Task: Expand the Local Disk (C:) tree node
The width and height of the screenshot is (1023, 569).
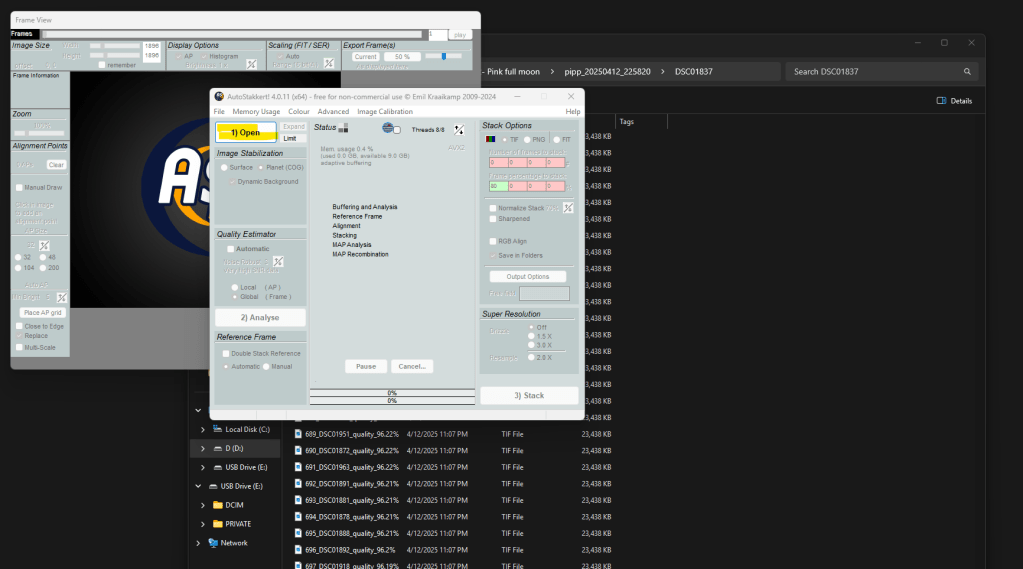Action: 203,429
